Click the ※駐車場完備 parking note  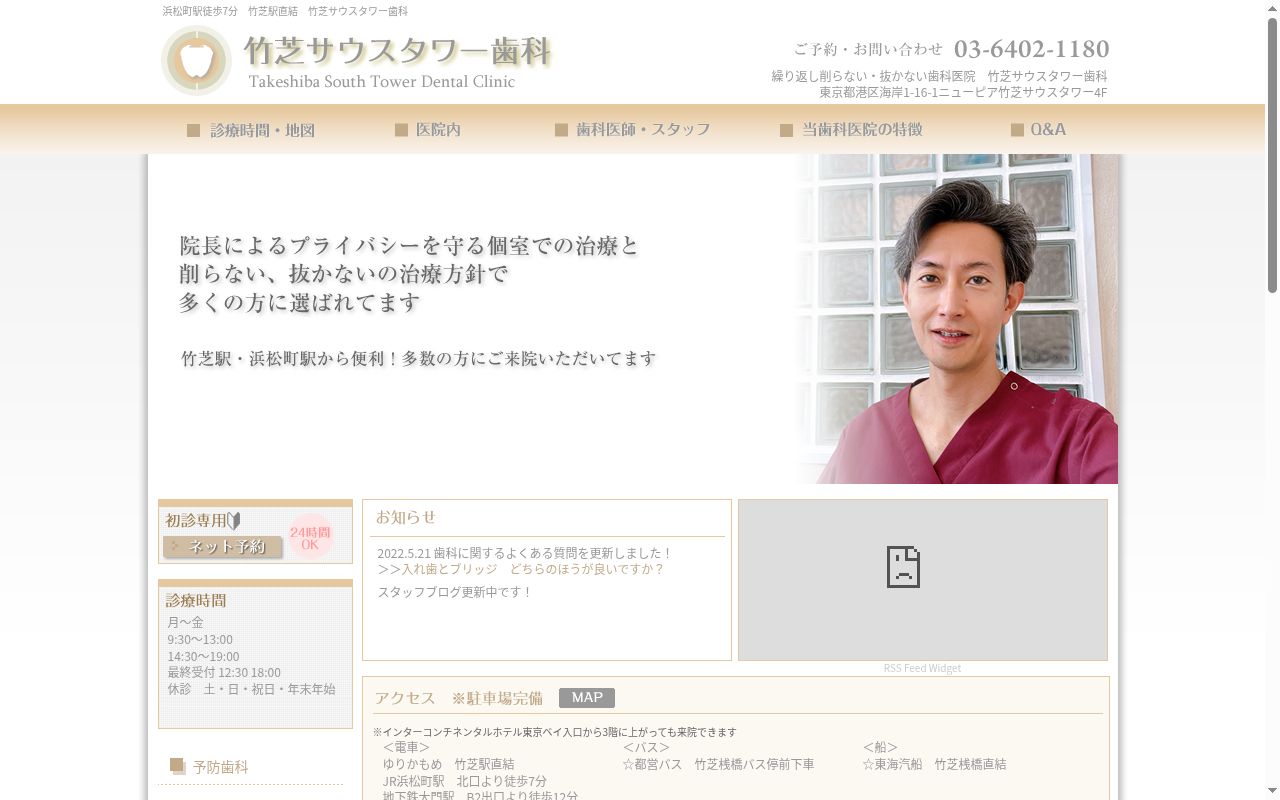click(x=497, y=698)
